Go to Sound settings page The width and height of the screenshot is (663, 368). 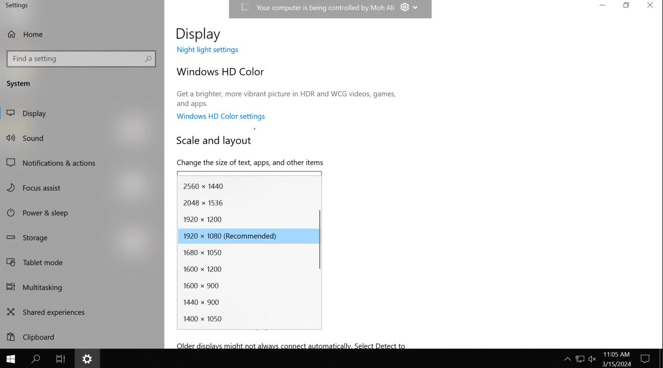[x=33, y=138]
